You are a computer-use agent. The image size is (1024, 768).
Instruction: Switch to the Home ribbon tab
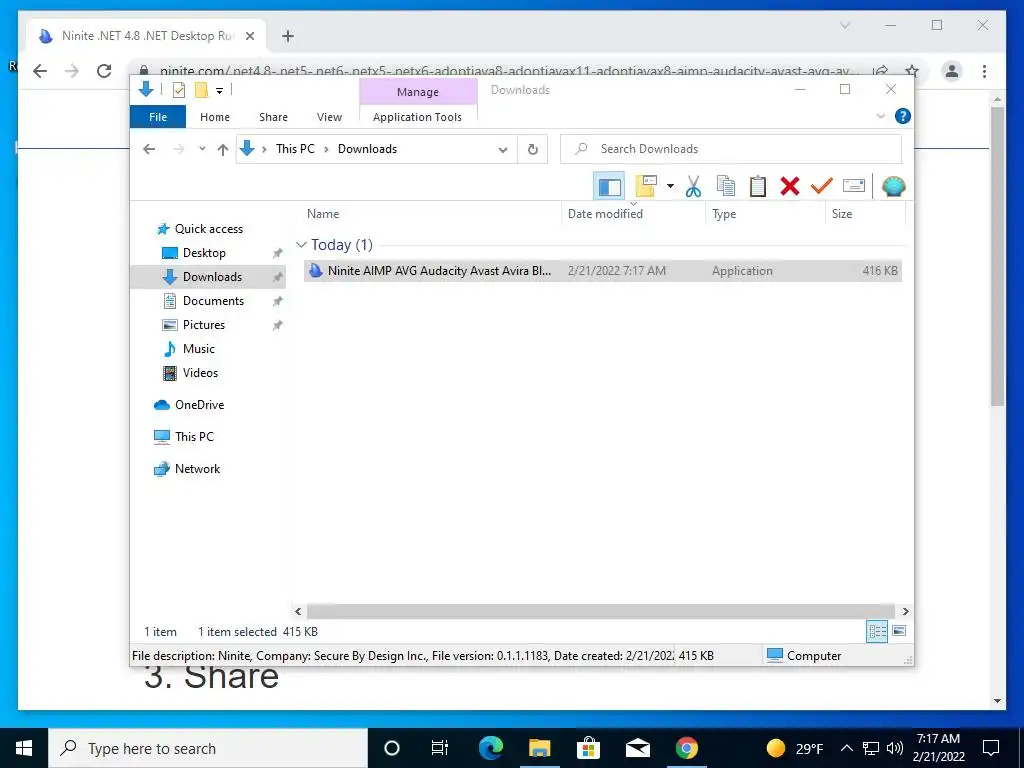(x=215, y=117)
